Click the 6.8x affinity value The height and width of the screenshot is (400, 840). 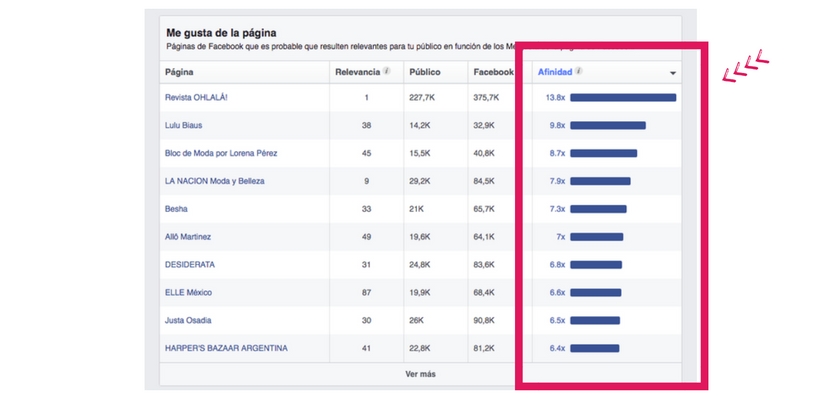tap(557, 265)
